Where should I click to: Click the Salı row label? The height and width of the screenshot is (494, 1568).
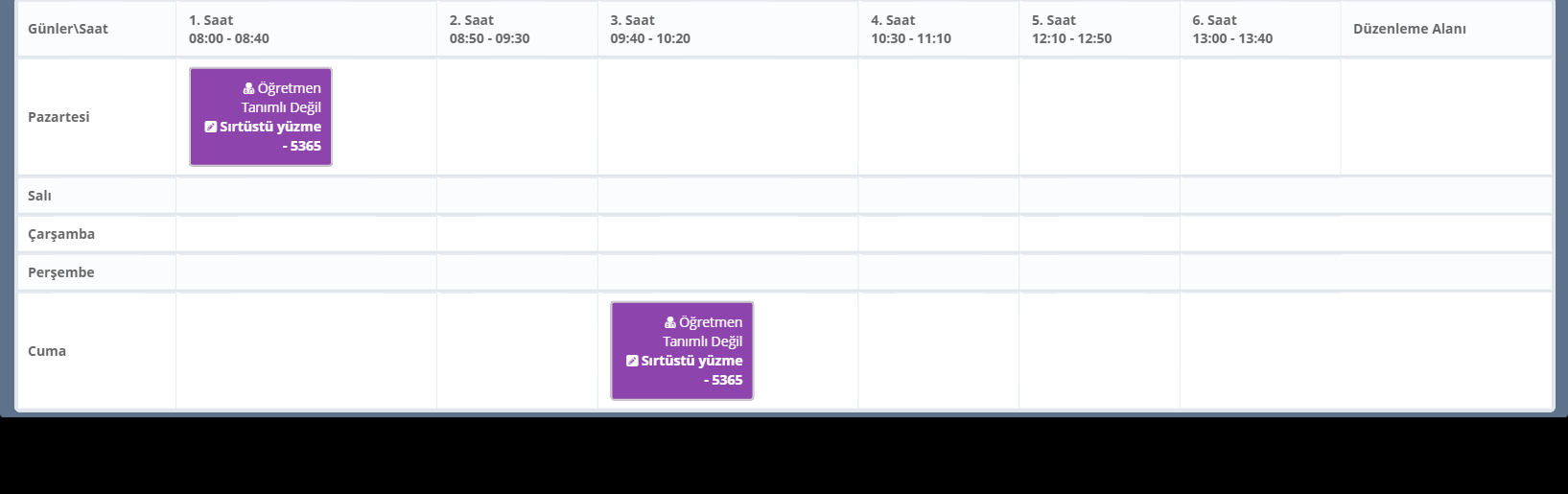tap(39, 196)
